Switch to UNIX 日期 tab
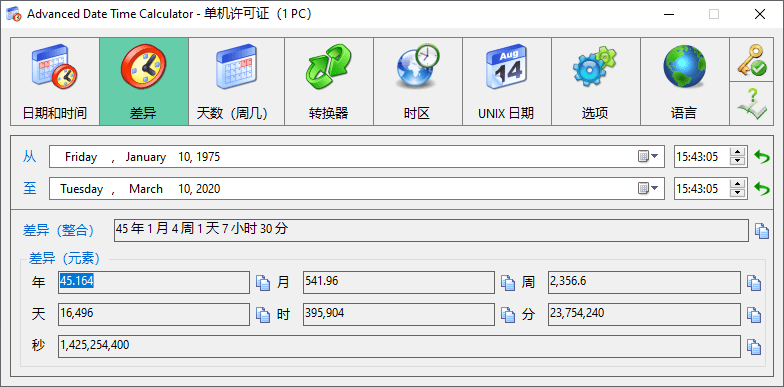 tap(507, 82)
